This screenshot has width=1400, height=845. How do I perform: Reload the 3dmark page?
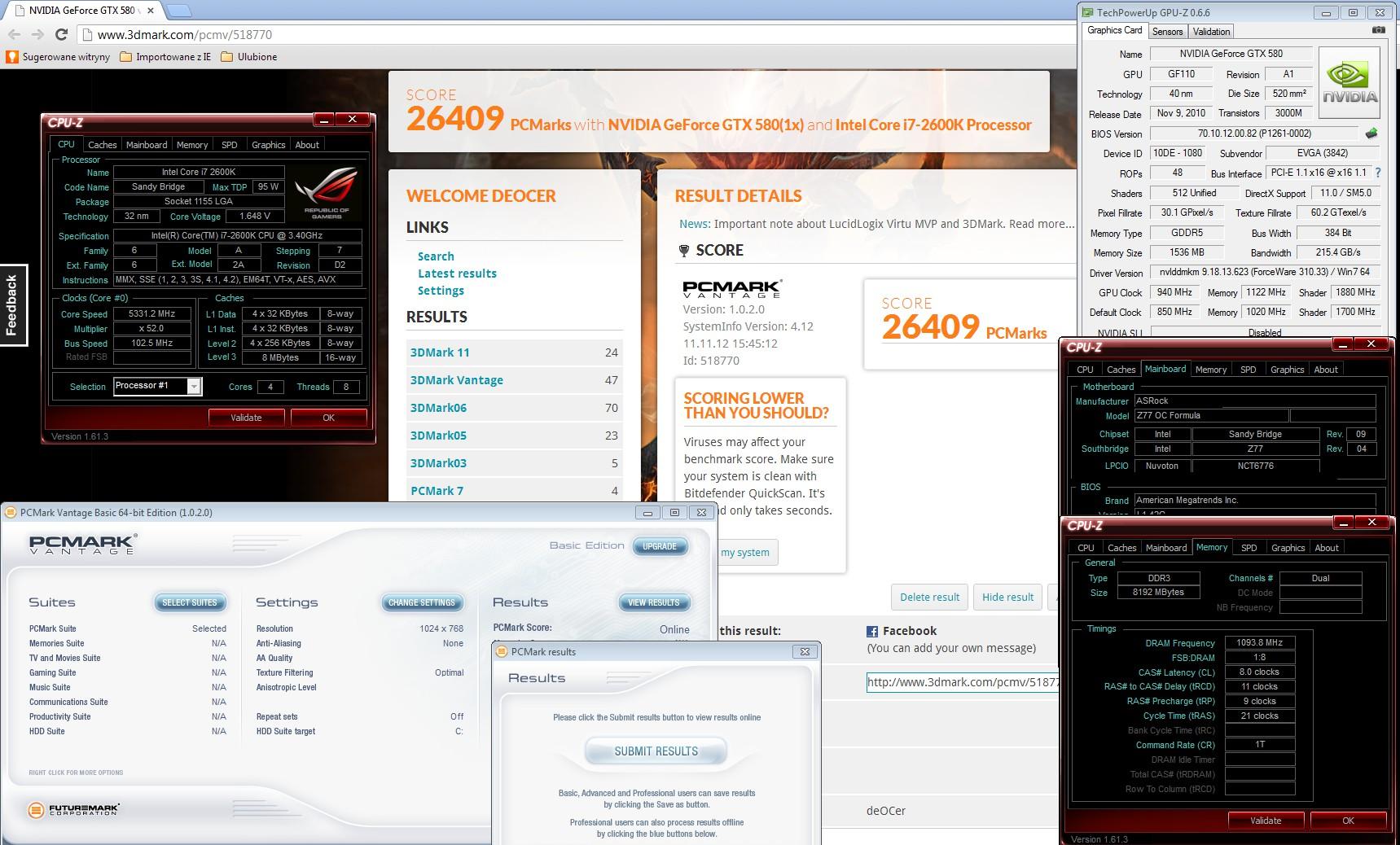(x=61, y=34)
